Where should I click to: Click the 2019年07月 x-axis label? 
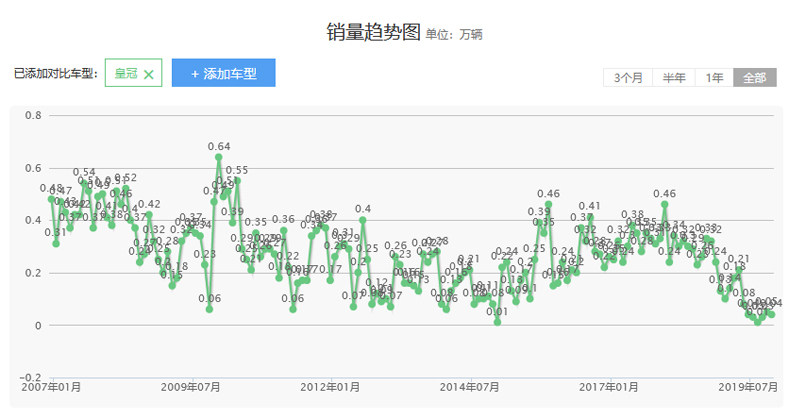tap(748, 386)
